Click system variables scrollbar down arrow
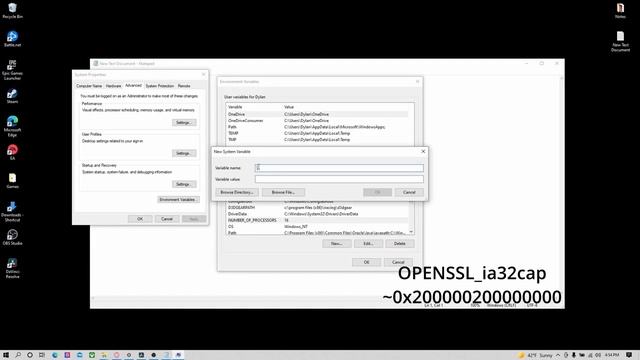The image size is (640, 360). [411, 232]
